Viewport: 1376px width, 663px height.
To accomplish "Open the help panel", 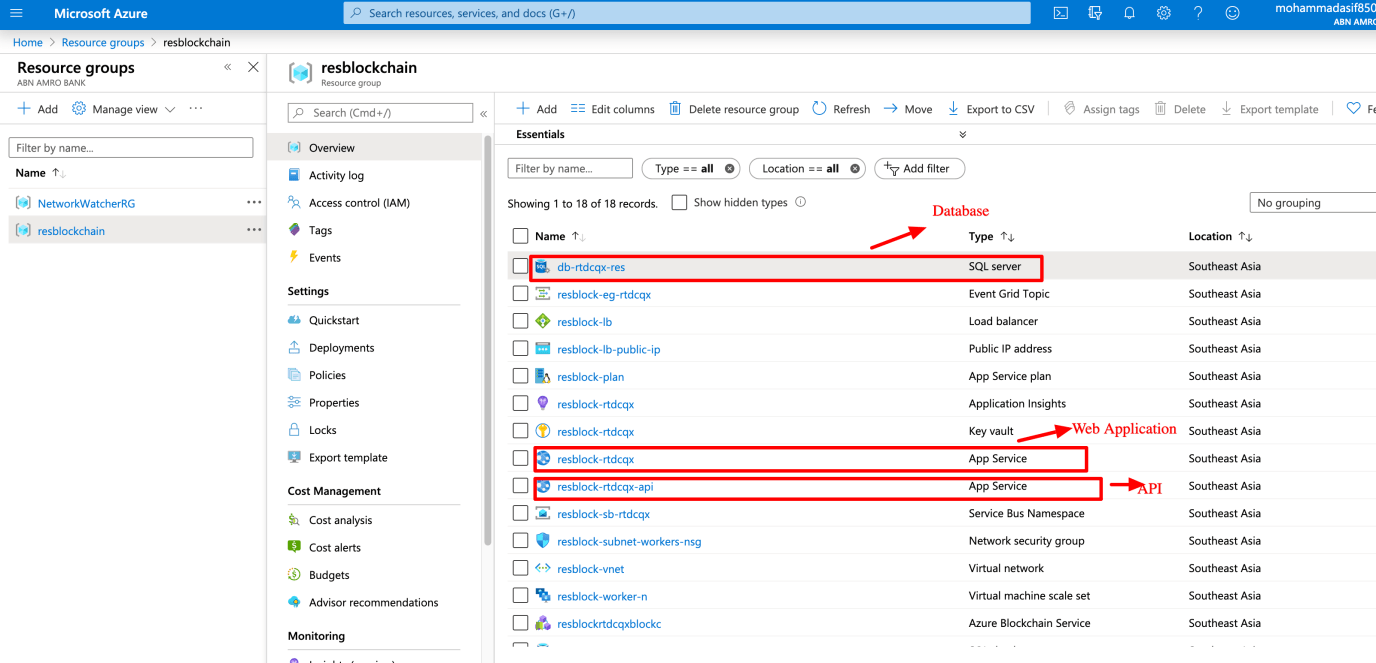I will pyautogui.click(x=1197, y=13).
